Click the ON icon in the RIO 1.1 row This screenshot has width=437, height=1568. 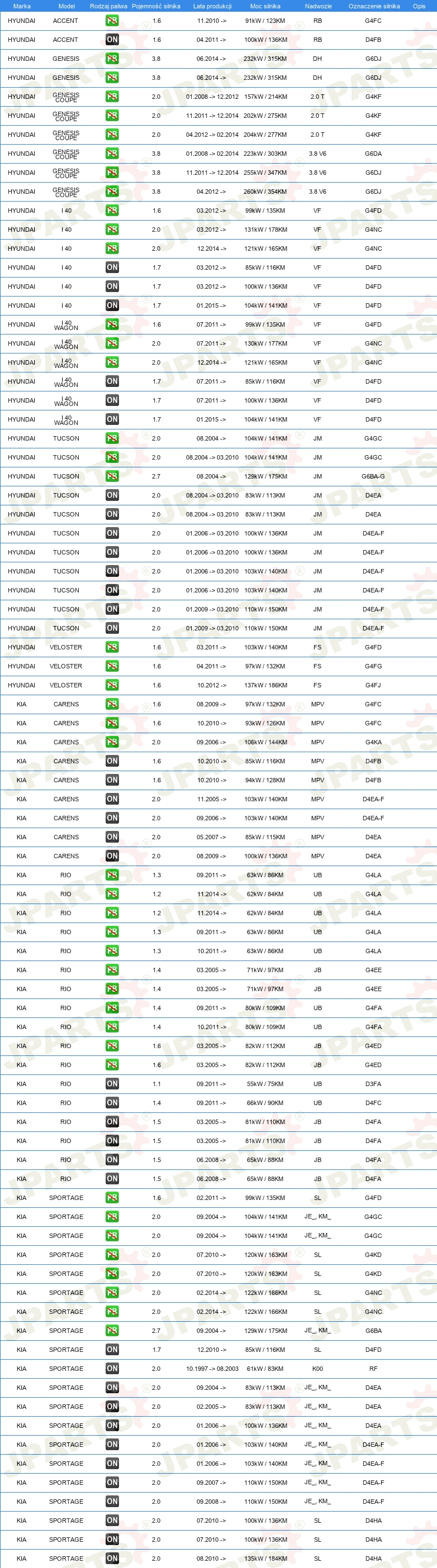tap(112, 1084)
